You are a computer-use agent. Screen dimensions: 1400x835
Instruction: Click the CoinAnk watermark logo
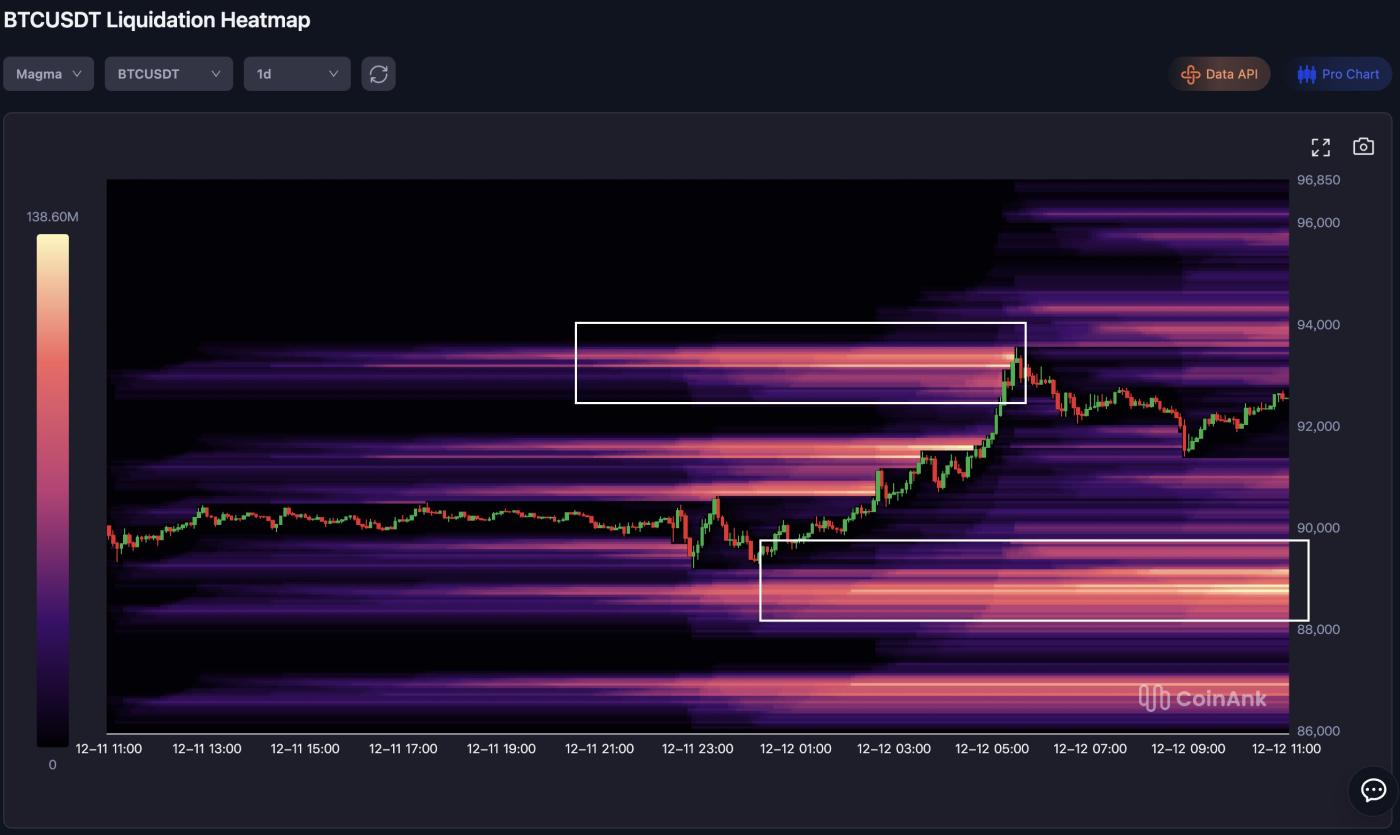(x=1203, y=698)
